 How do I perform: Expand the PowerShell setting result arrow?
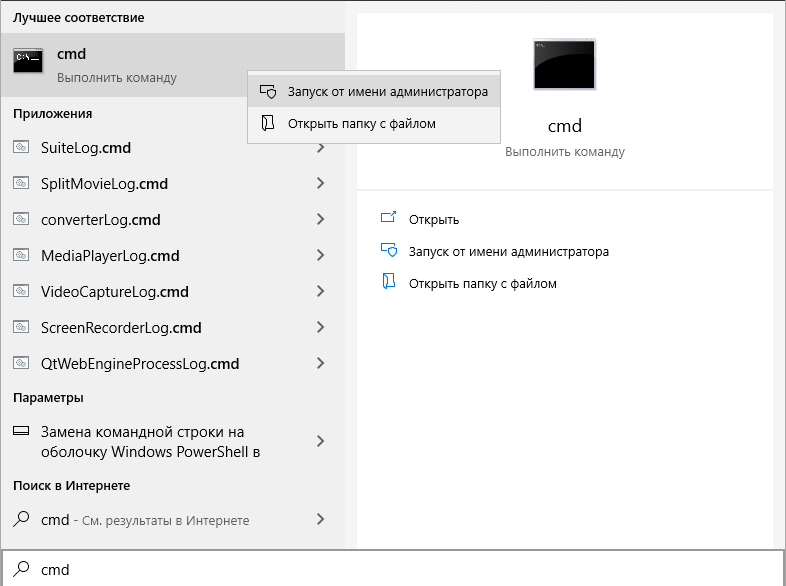[320, 441]
